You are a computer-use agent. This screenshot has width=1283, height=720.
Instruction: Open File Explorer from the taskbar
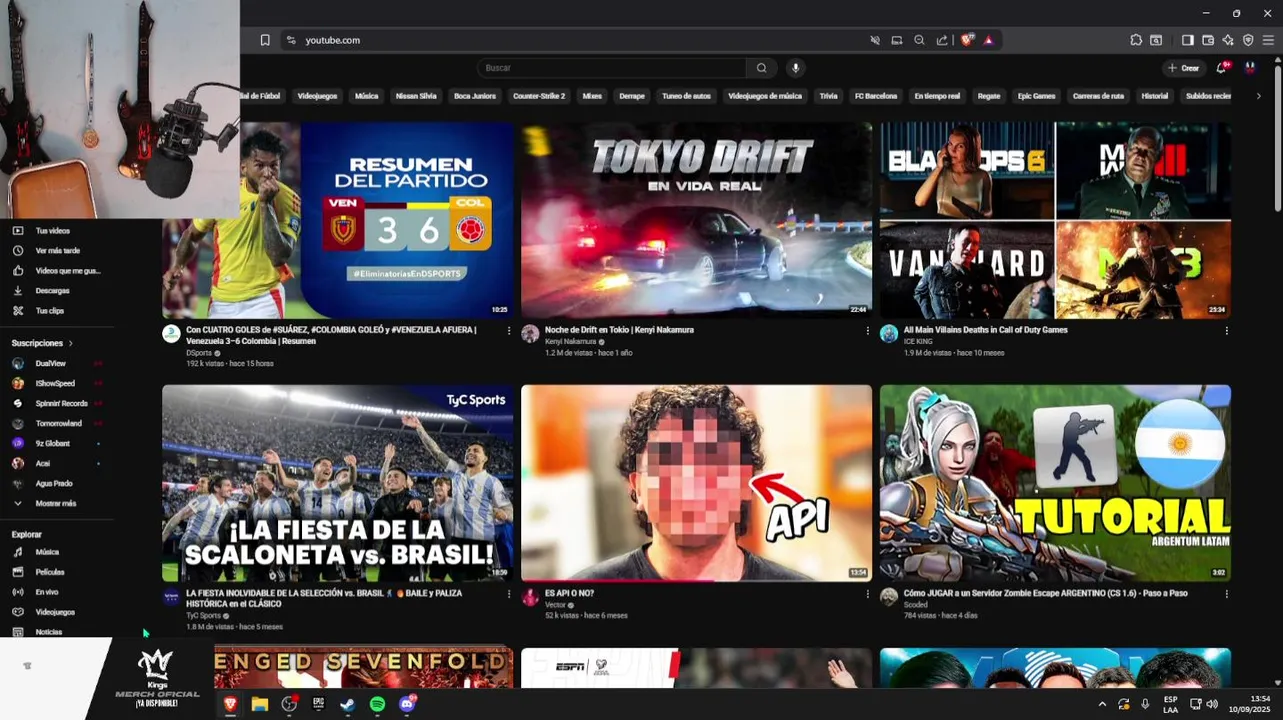tap(260, 704)
